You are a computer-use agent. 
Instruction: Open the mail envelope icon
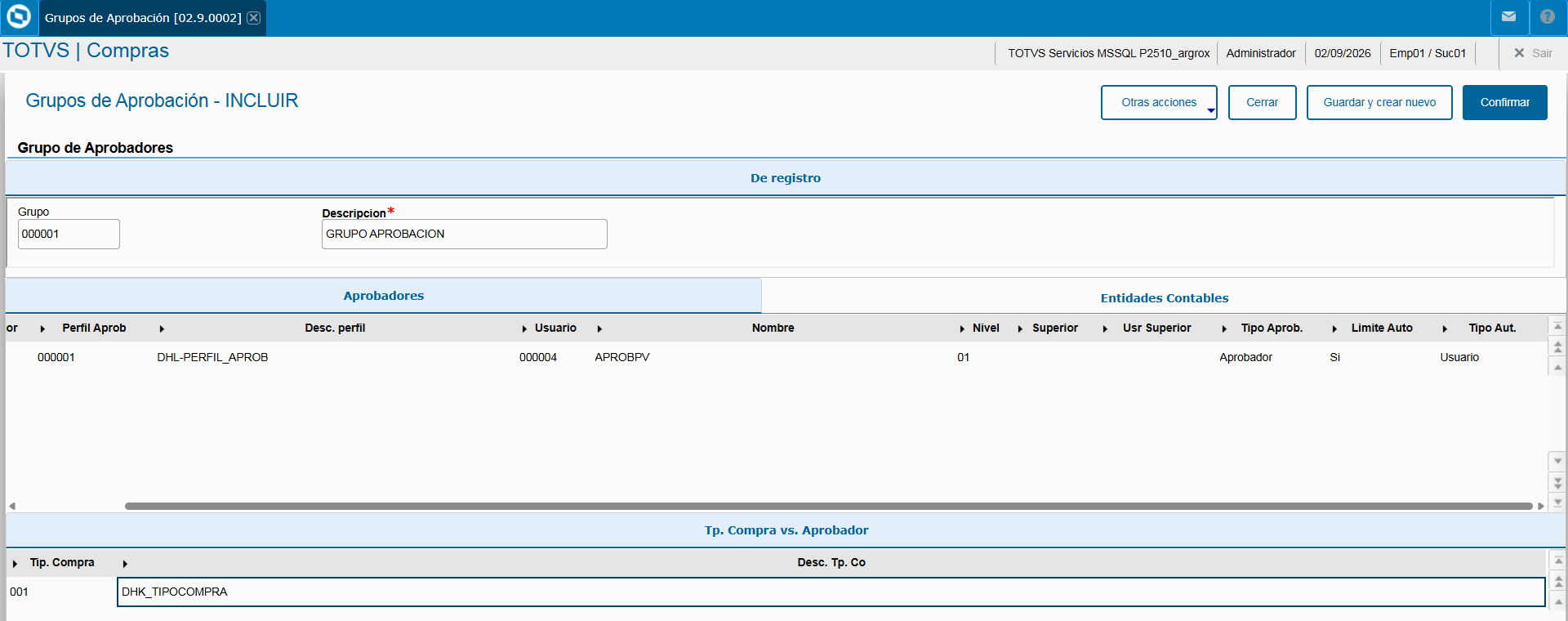coord(1508,16)
